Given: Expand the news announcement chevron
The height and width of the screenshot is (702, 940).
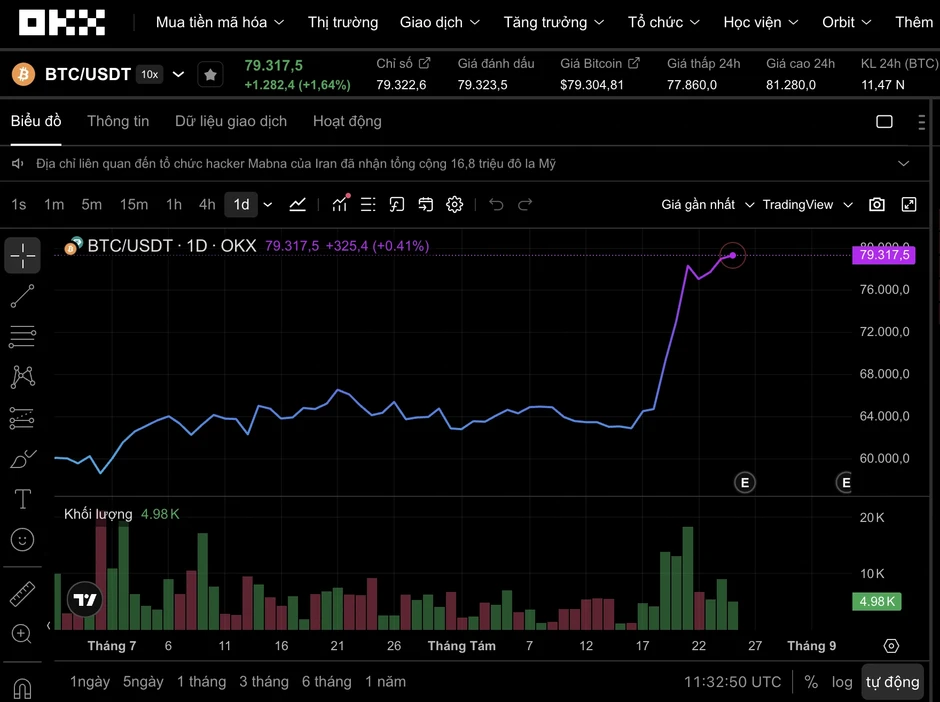Looking at the screenshot, I should 903,164.
